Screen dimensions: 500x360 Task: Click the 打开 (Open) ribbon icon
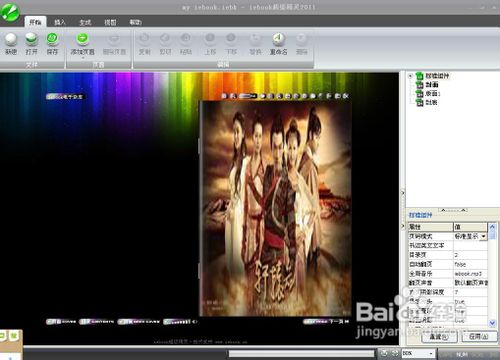coord(31,43)
